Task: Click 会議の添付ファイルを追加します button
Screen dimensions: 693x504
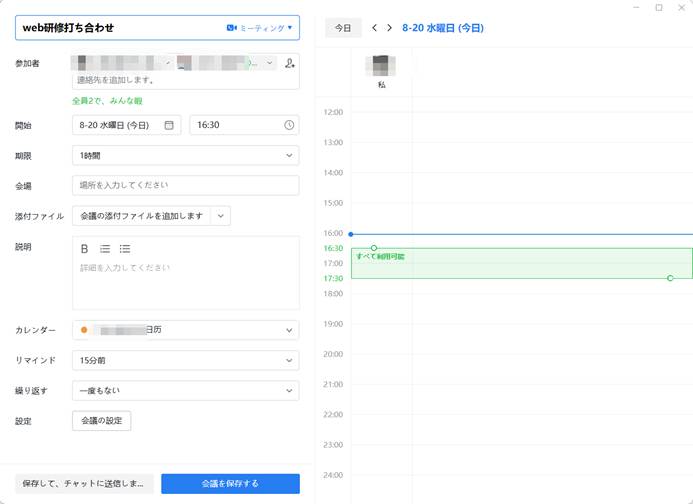Action: tap(141, 216)
